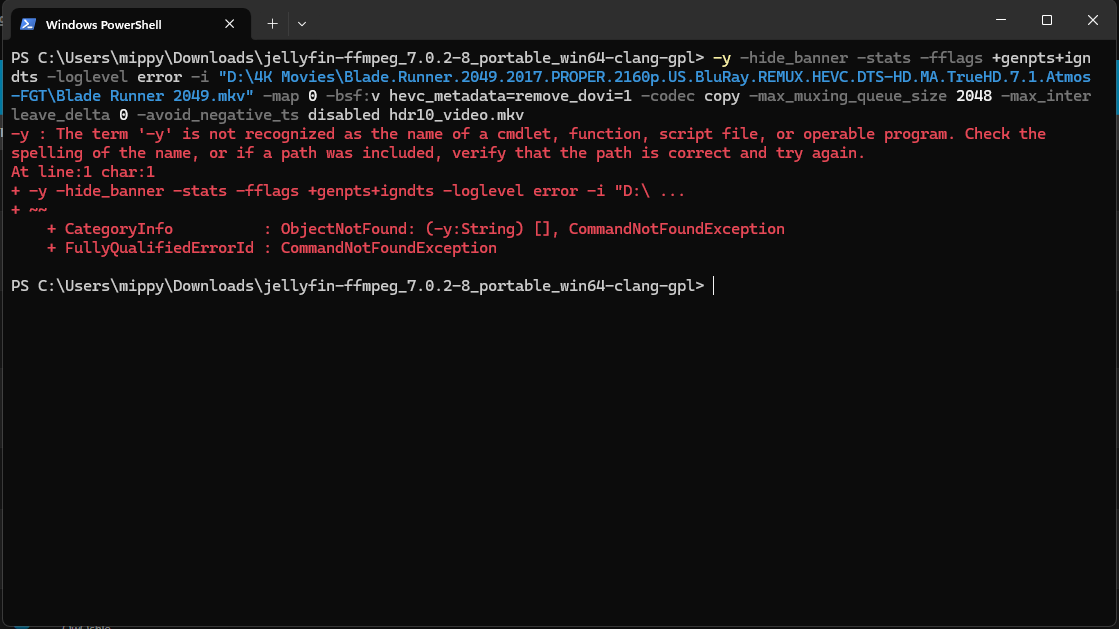1119x629 pixels.
Task: Open a new terminal tab
Action: point(272,23)
